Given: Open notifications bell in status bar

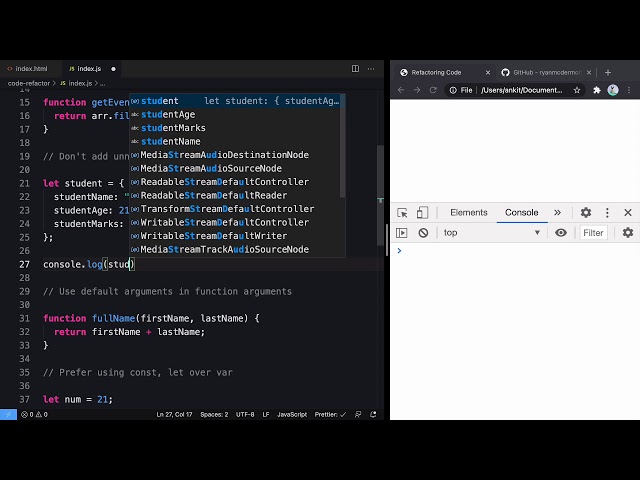Looking at the screenshot, I should pos(373,414).
